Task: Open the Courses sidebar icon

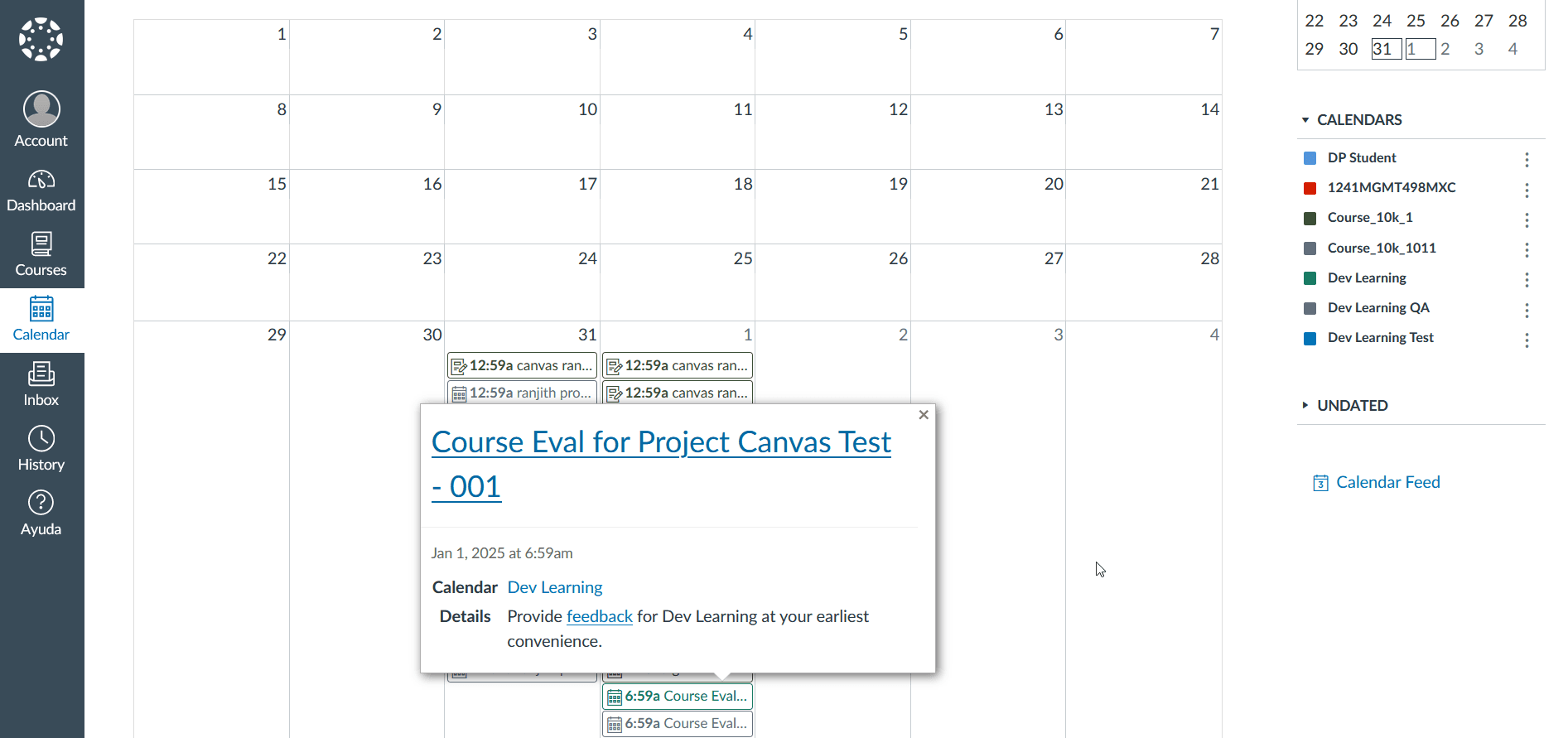Action: click(x=41, y=244)
